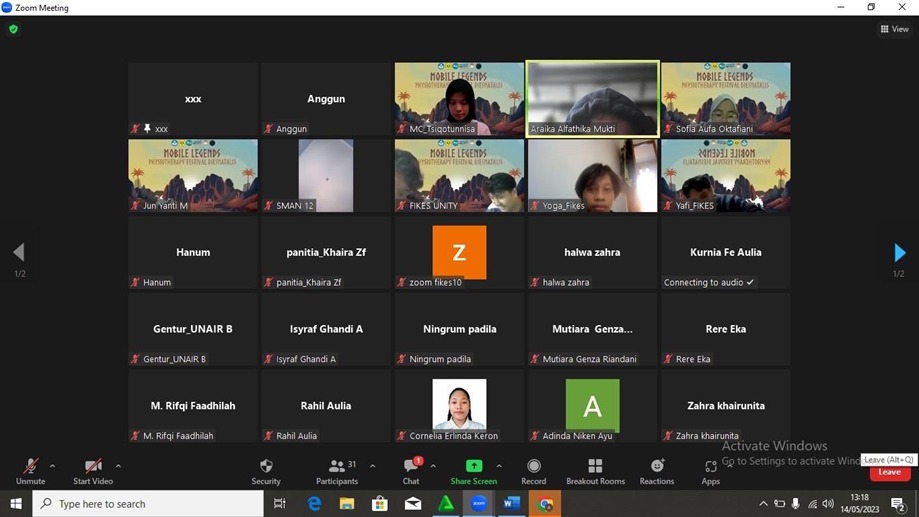This screenshot has height=517, width=919.
Task: Open the View layout menu
Action: (x=894, y=29)
